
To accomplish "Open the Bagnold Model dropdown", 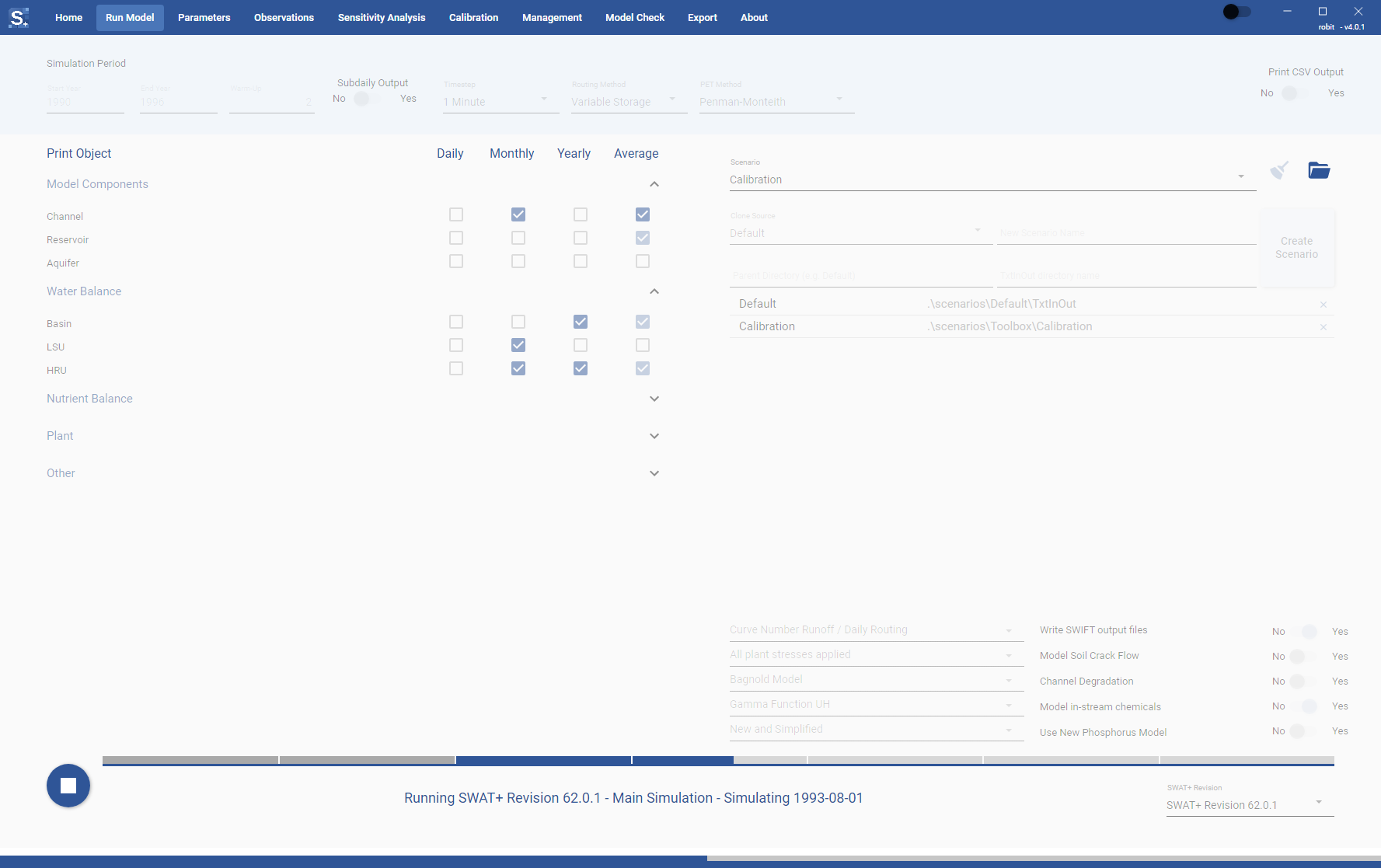I will point(876,679).
